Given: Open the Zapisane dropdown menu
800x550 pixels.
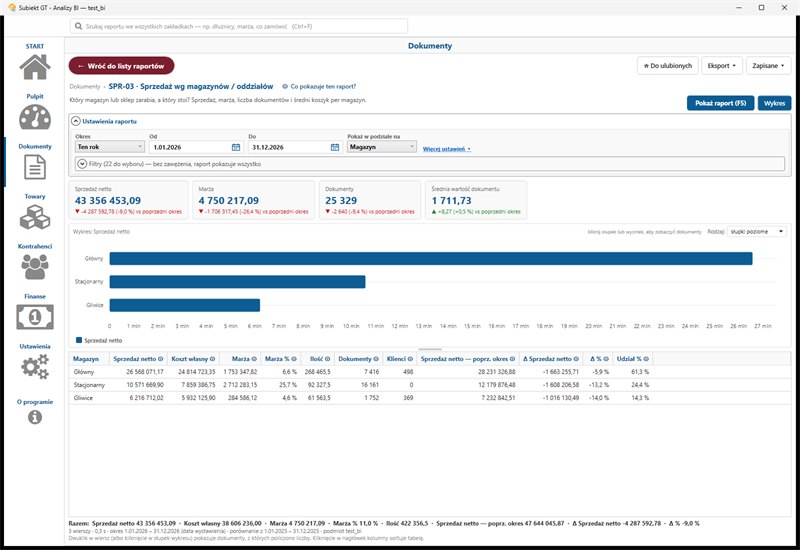Looking at the screenshot, I should tap(768, 66).
